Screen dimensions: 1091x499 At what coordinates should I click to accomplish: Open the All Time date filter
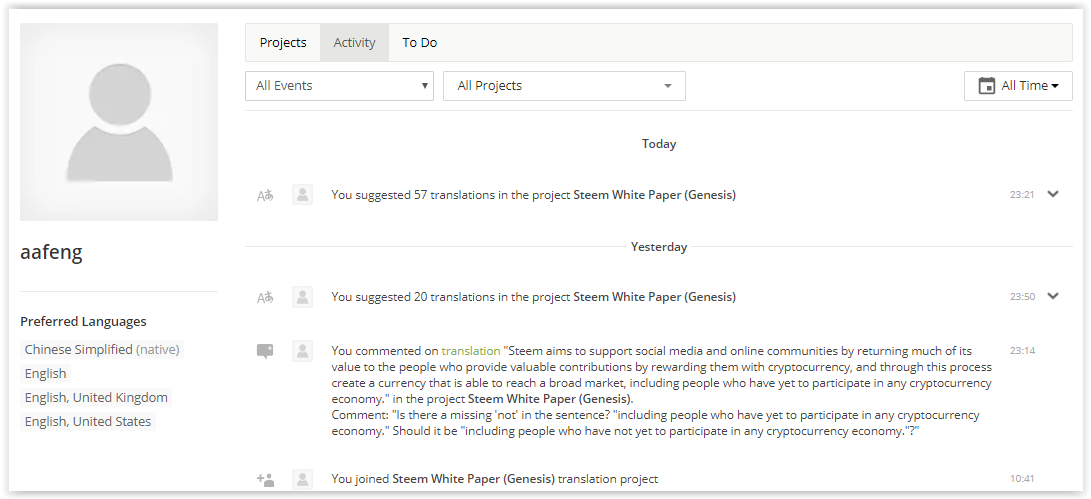(x=1018, y=86)
